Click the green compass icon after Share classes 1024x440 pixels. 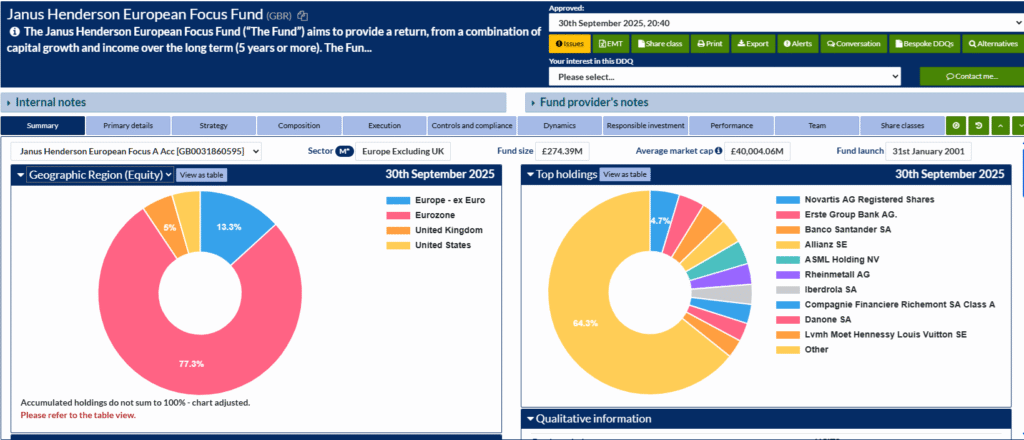[x=957, y=126]
